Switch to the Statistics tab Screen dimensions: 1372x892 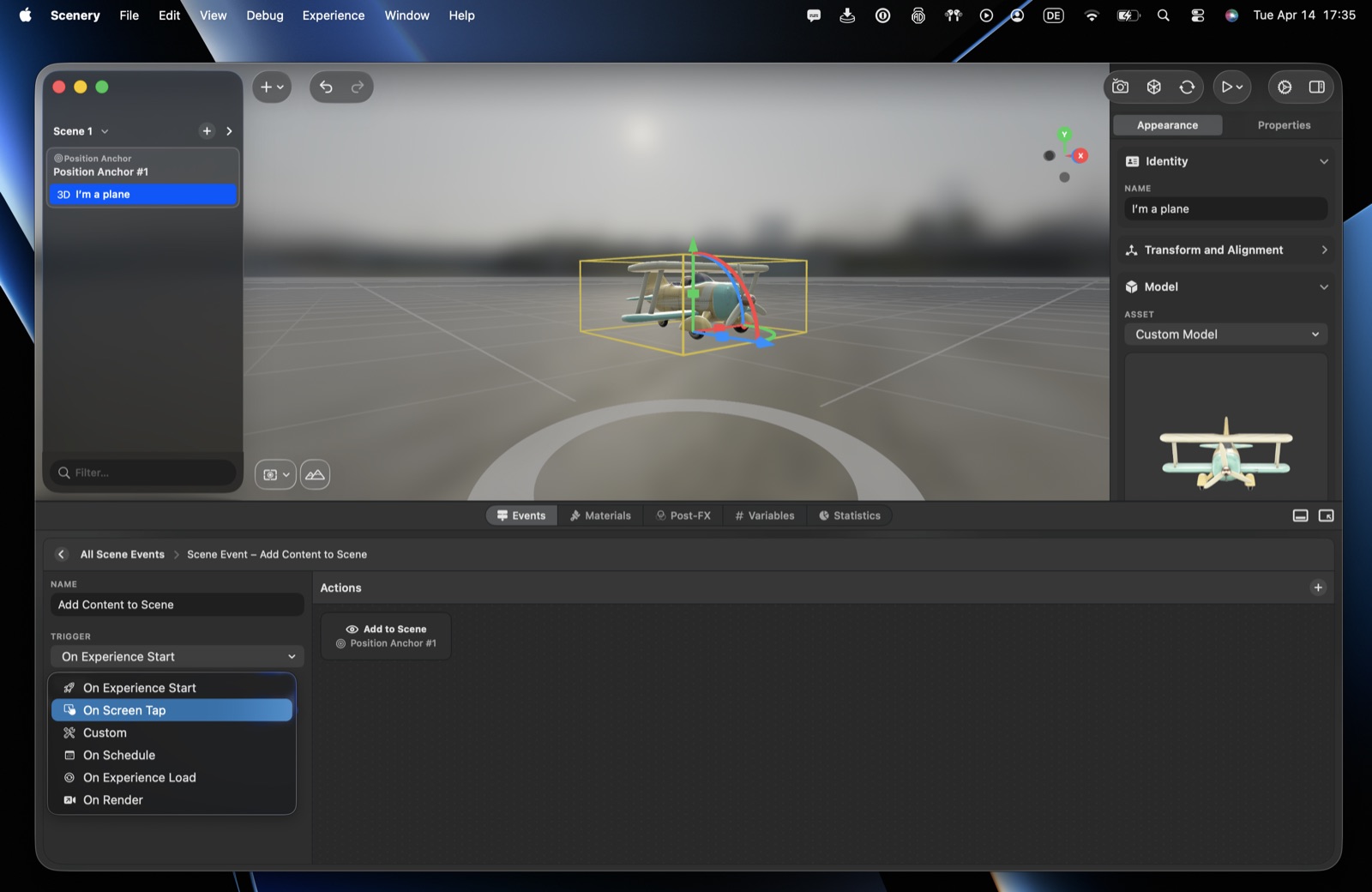pyautogui.click(x=849, y=515)
